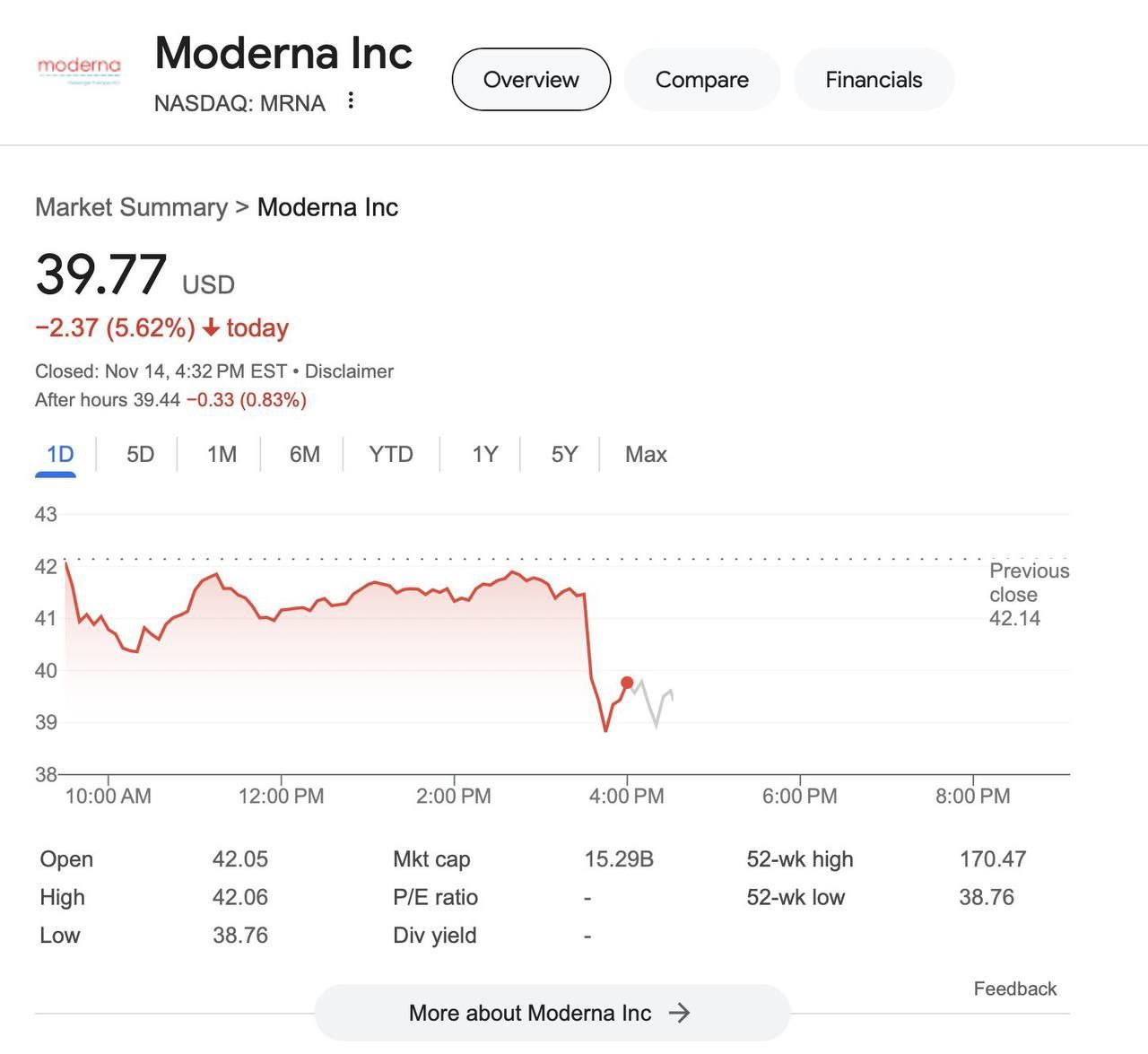This screenshot has width=1148, height=1054.
Task: Click the red marker dot on chart
Action: (627, 683)
